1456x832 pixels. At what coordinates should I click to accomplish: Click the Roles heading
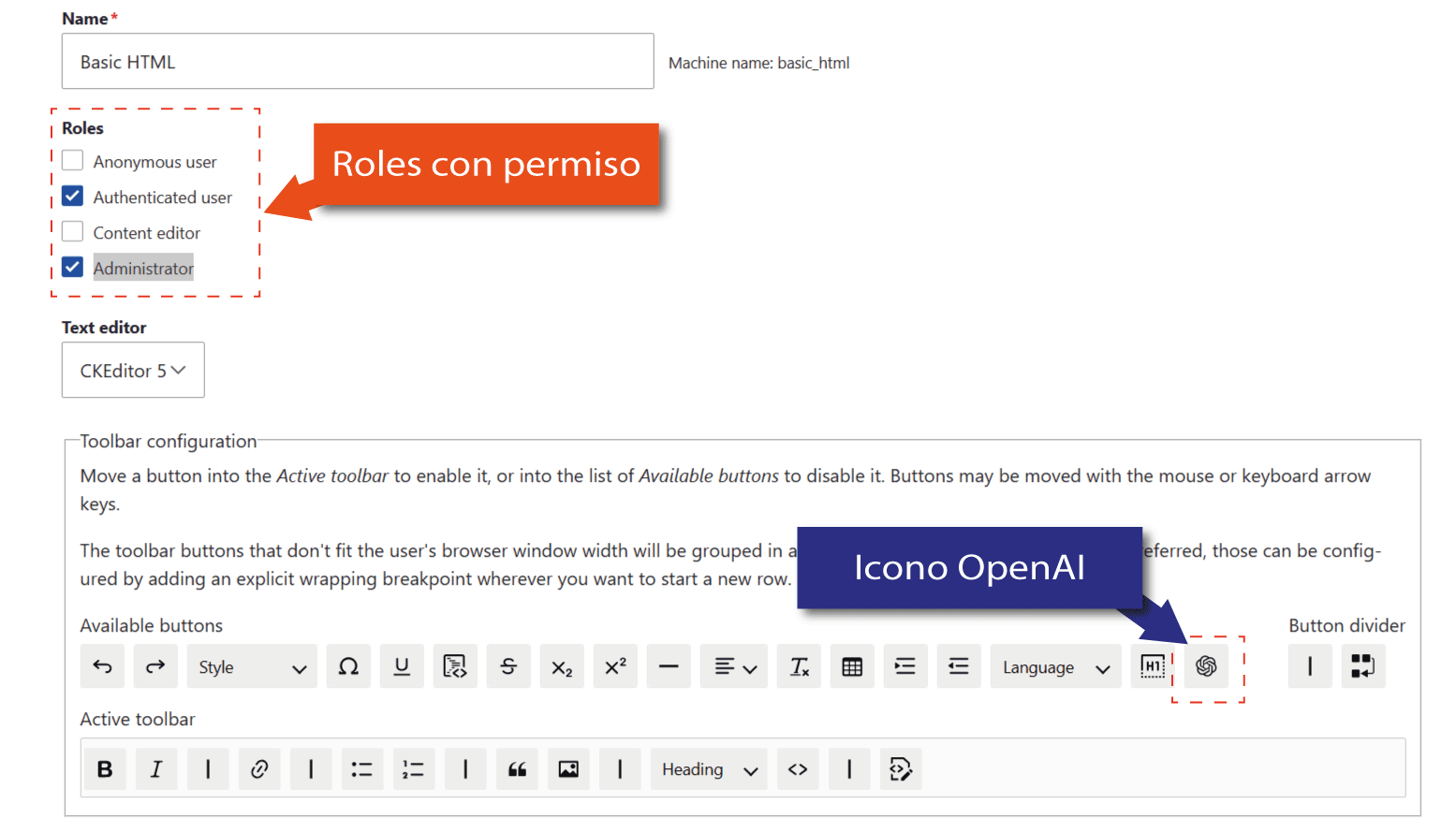pyautogui.click(x=82, y=128)
